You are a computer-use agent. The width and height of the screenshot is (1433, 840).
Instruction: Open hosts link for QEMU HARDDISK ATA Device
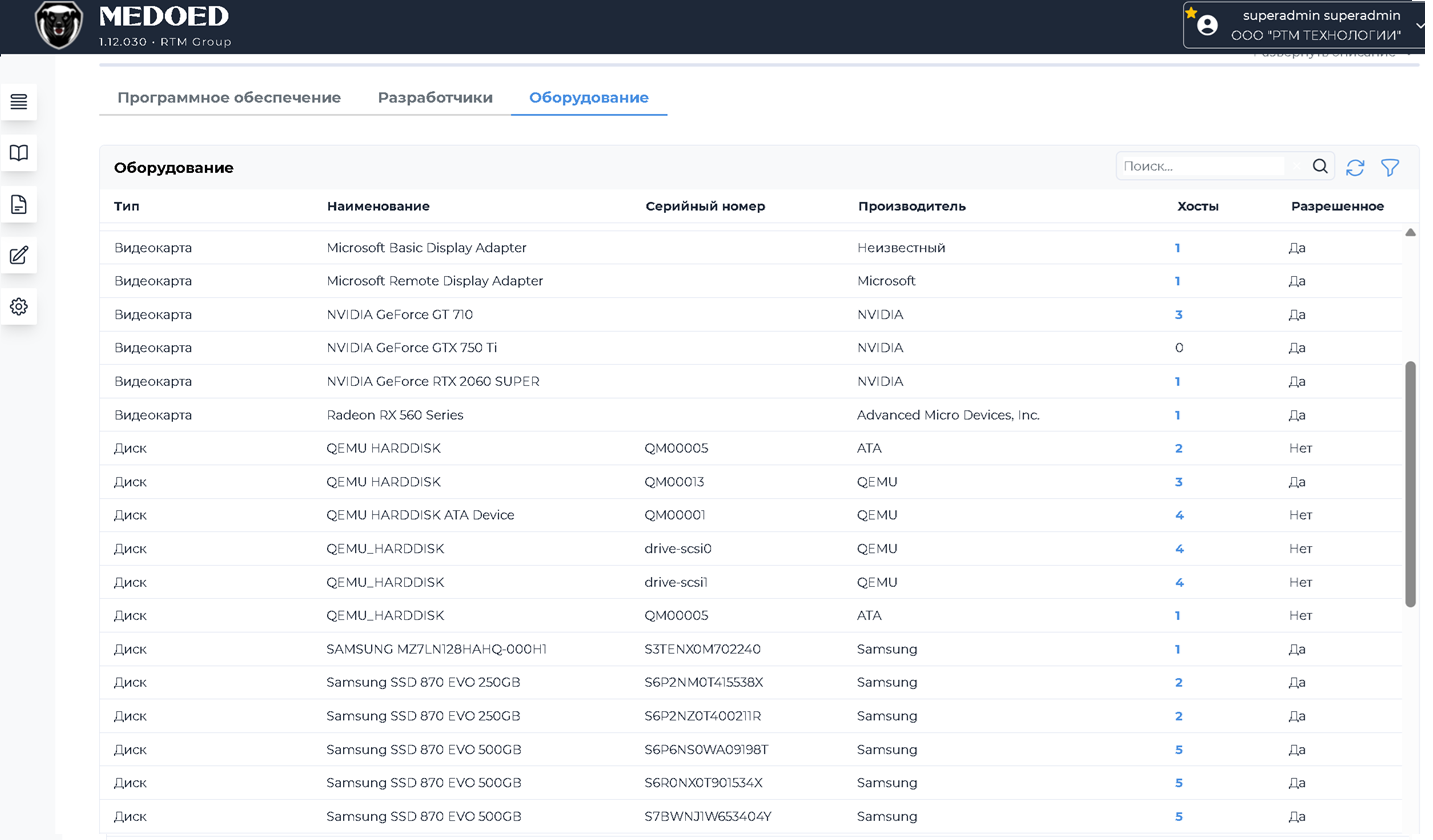click(1180, 516)
